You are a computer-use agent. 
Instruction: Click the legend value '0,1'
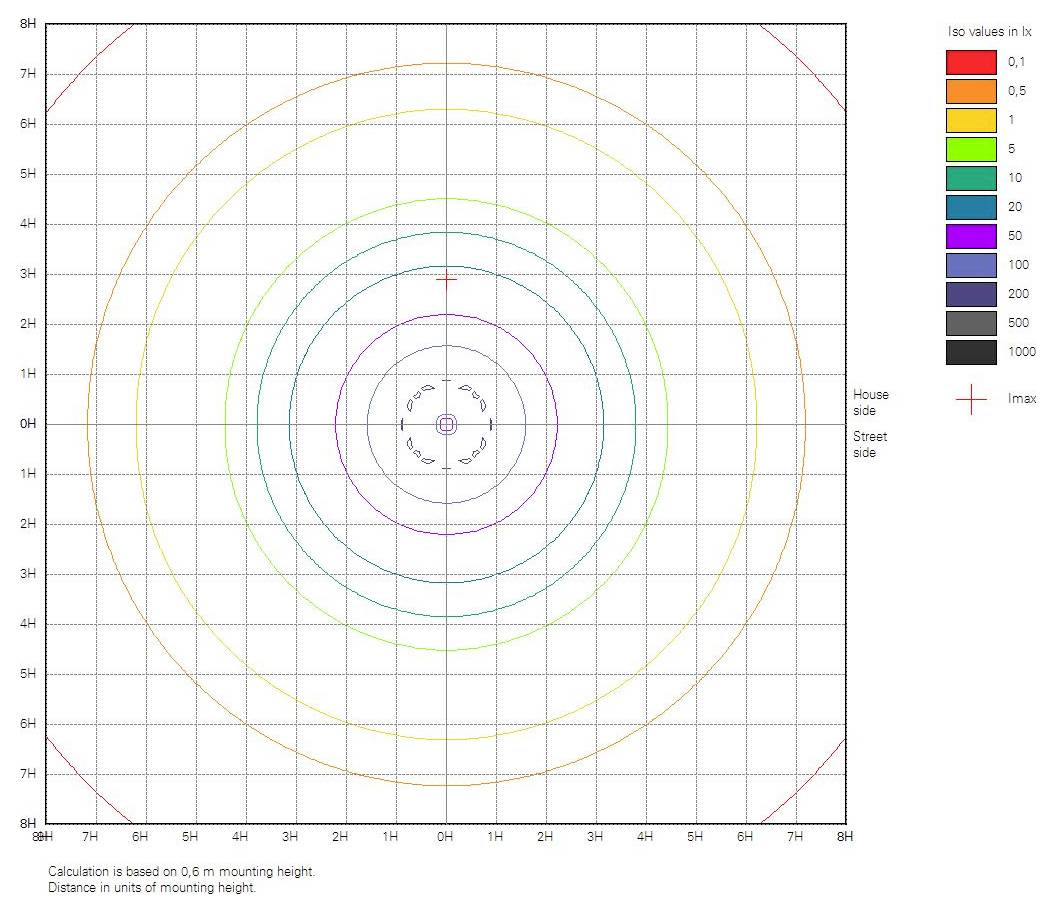click(1016, 62)
